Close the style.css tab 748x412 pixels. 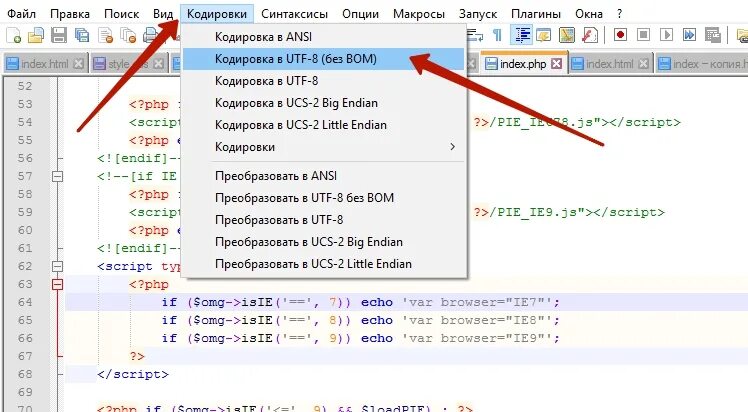[x=159, y=63]
